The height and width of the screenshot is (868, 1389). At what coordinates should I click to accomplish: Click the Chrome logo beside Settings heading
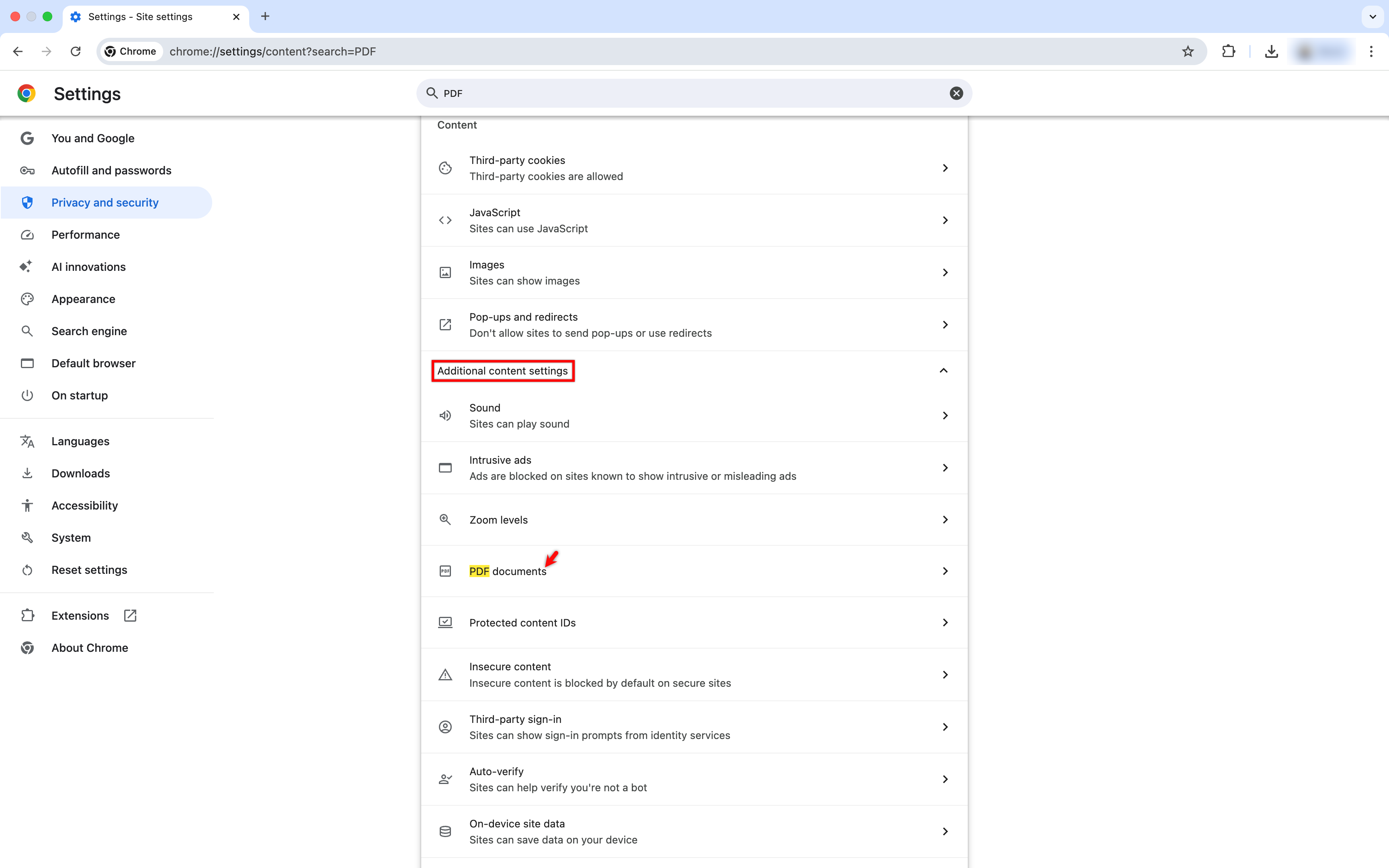click(27, 93)
